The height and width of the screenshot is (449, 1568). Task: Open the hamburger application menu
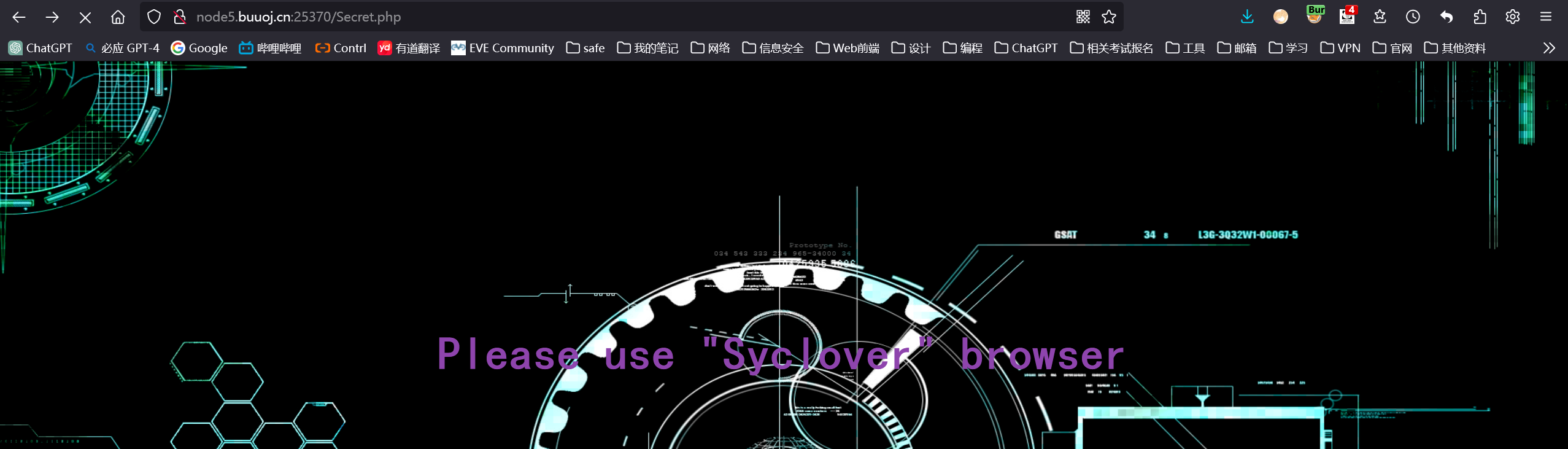1546,17
